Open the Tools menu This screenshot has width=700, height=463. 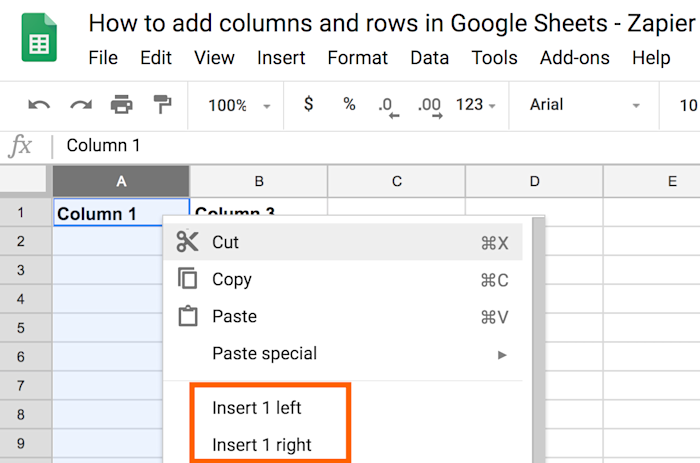pos(494,58)
